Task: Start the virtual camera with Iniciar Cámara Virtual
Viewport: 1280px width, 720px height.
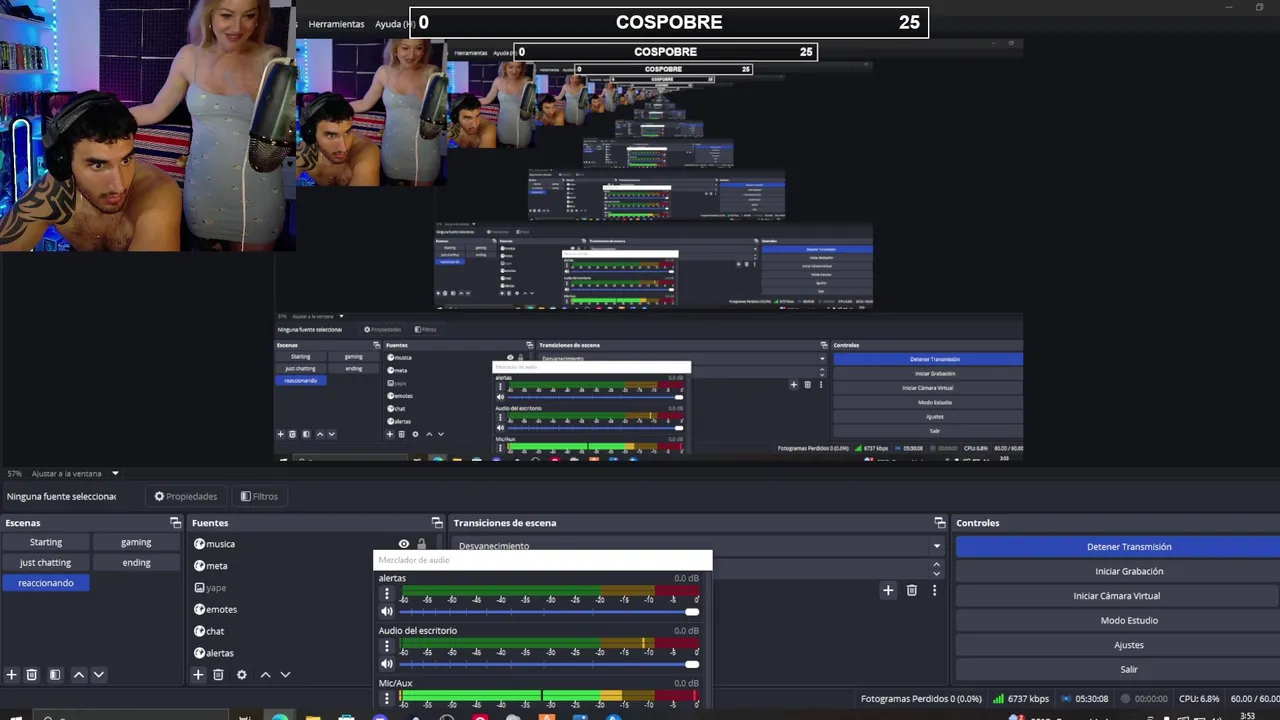Action: [x=1118, y=596]
